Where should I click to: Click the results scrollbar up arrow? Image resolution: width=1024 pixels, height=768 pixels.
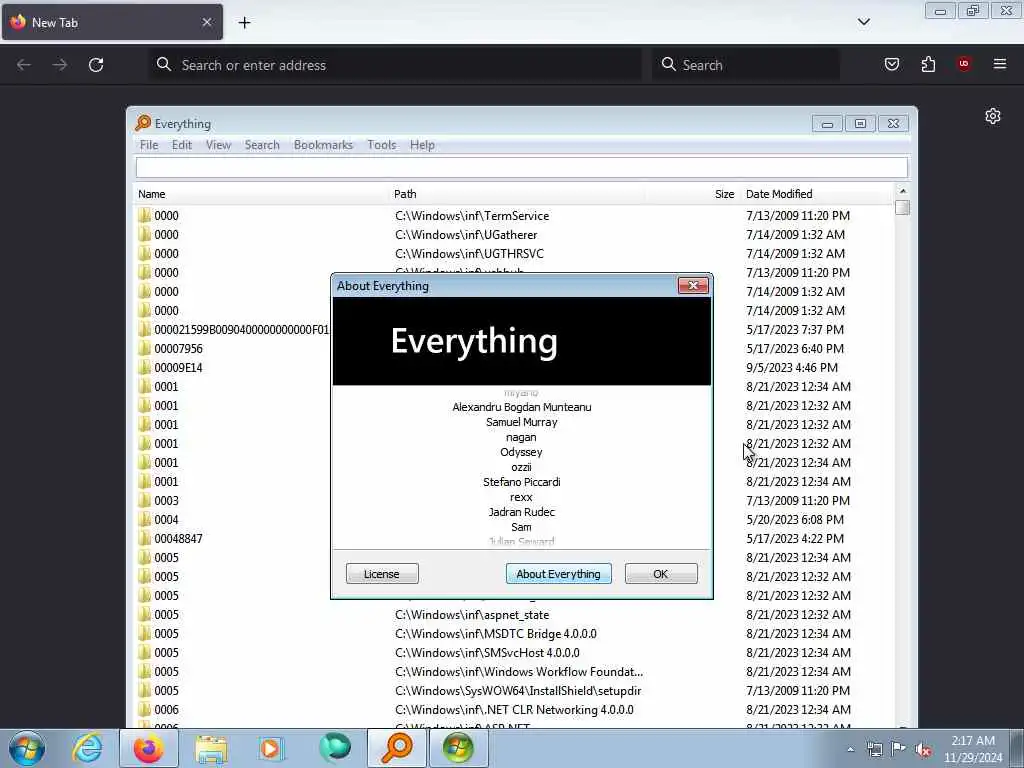click(903, 191)
